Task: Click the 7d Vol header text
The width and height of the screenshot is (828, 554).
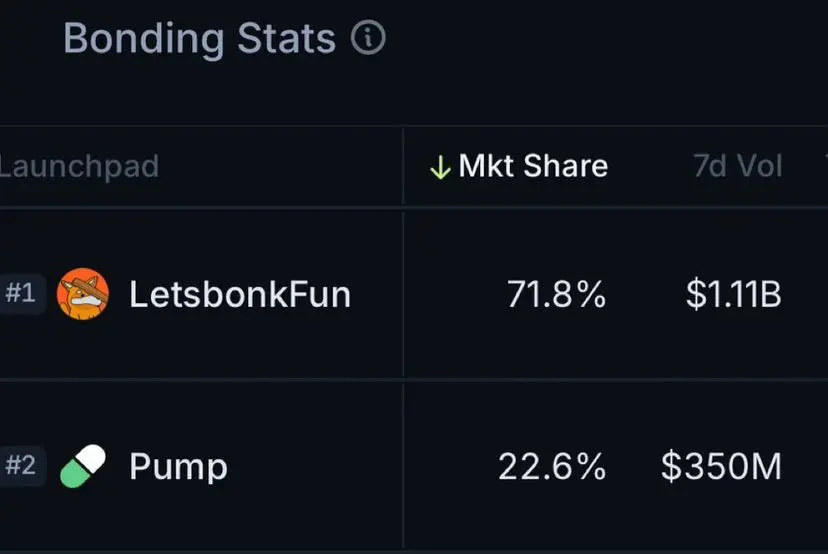Action: point(738,166)
